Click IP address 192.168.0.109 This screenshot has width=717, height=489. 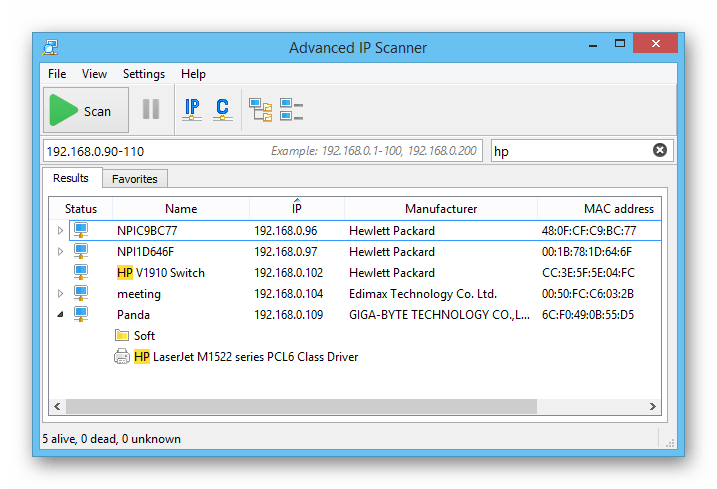pos(289,315)
